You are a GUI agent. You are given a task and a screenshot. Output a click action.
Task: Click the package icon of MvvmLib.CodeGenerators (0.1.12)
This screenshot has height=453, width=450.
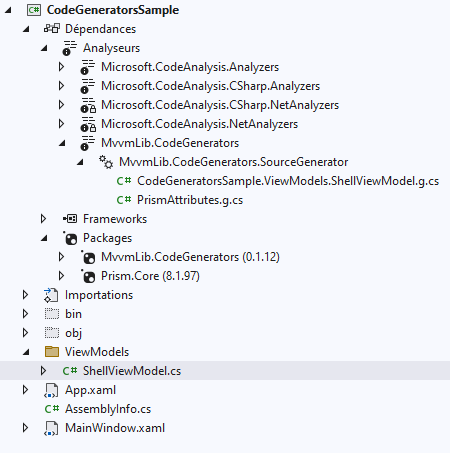88,257
